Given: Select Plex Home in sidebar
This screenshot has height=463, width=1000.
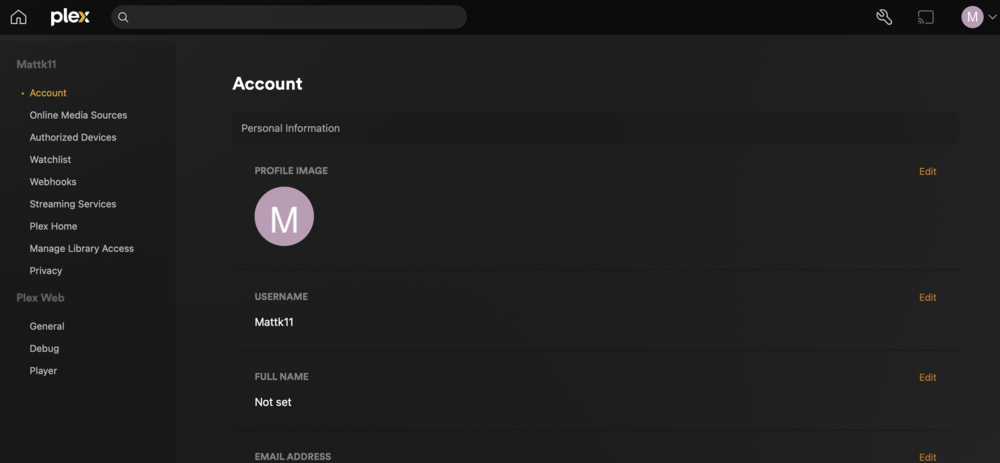Looking at the screenshot, I should [x=53, y=226].
